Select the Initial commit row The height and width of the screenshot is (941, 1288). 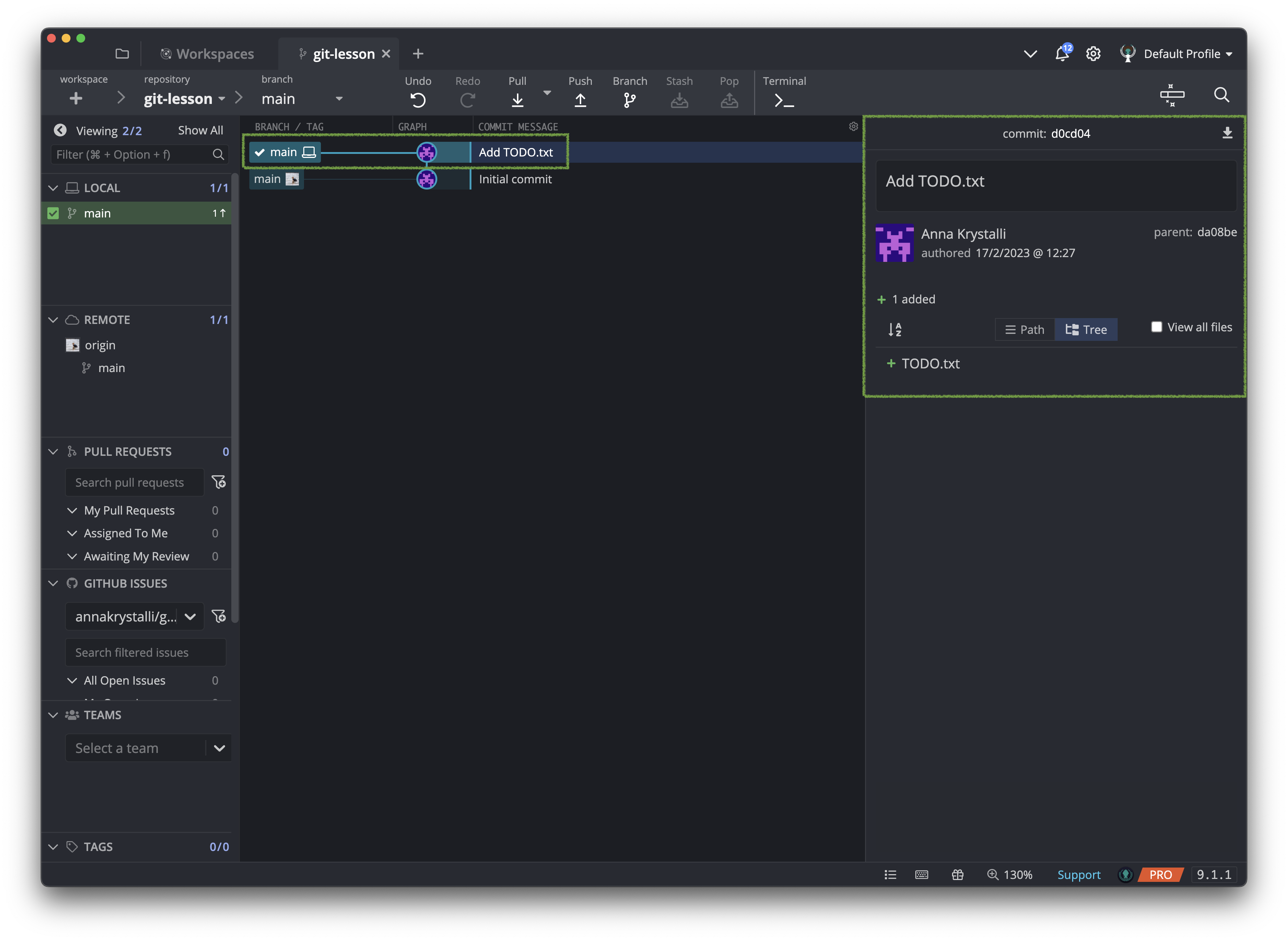coord(555,179)
